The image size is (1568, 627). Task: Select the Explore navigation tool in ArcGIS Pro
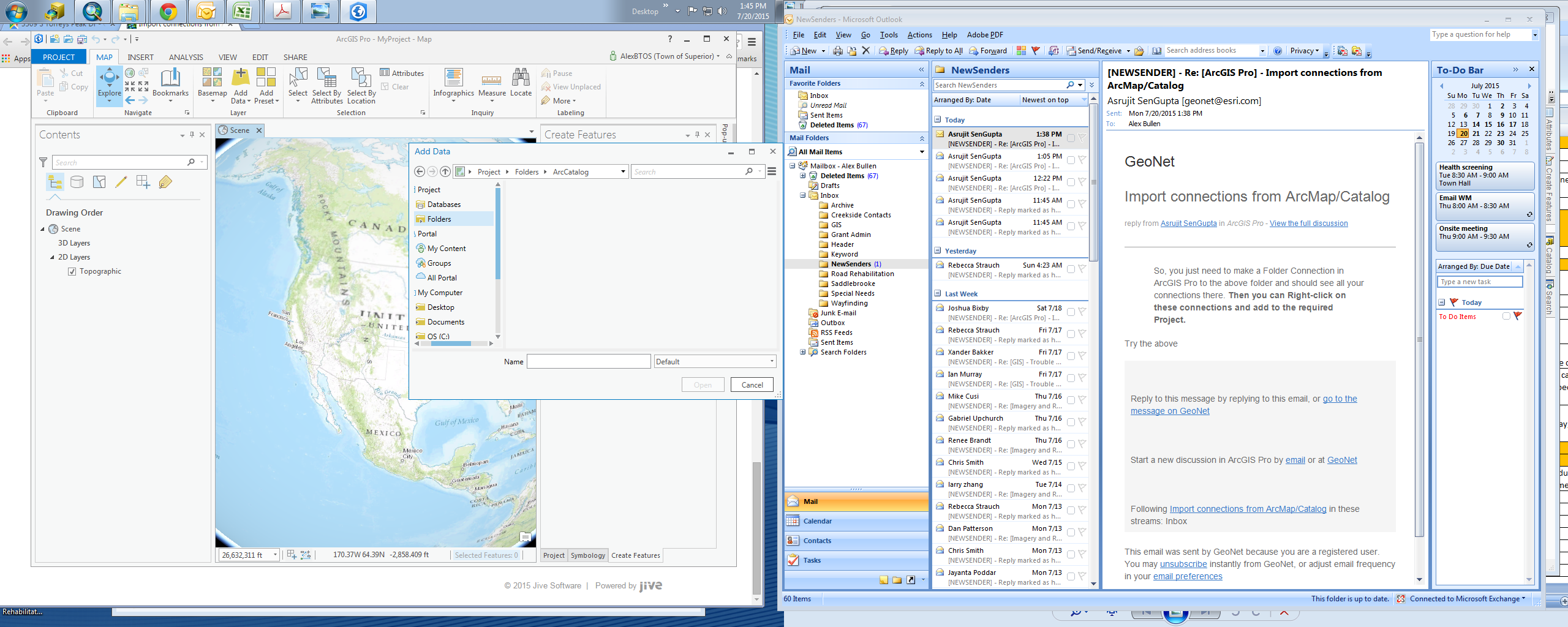point(110,83)
